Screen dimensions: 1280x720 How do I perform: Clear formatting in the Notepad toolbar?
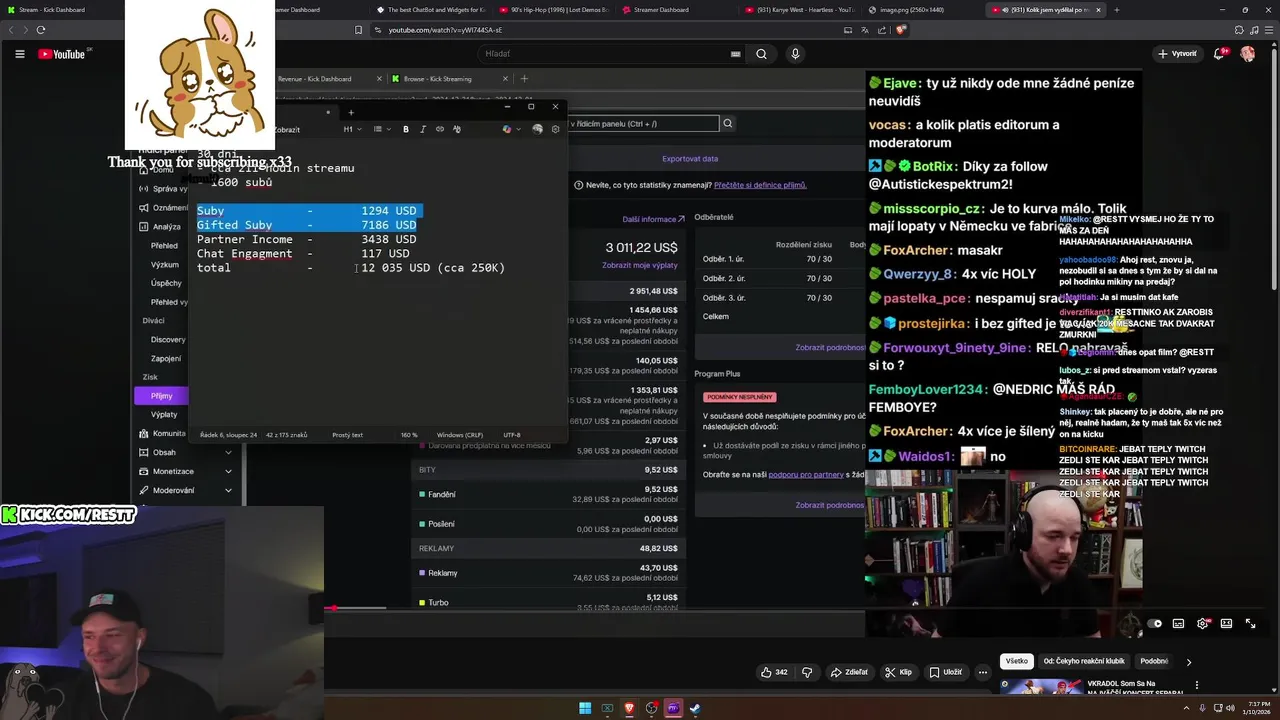pyautogui.click(x=457, y=129)
